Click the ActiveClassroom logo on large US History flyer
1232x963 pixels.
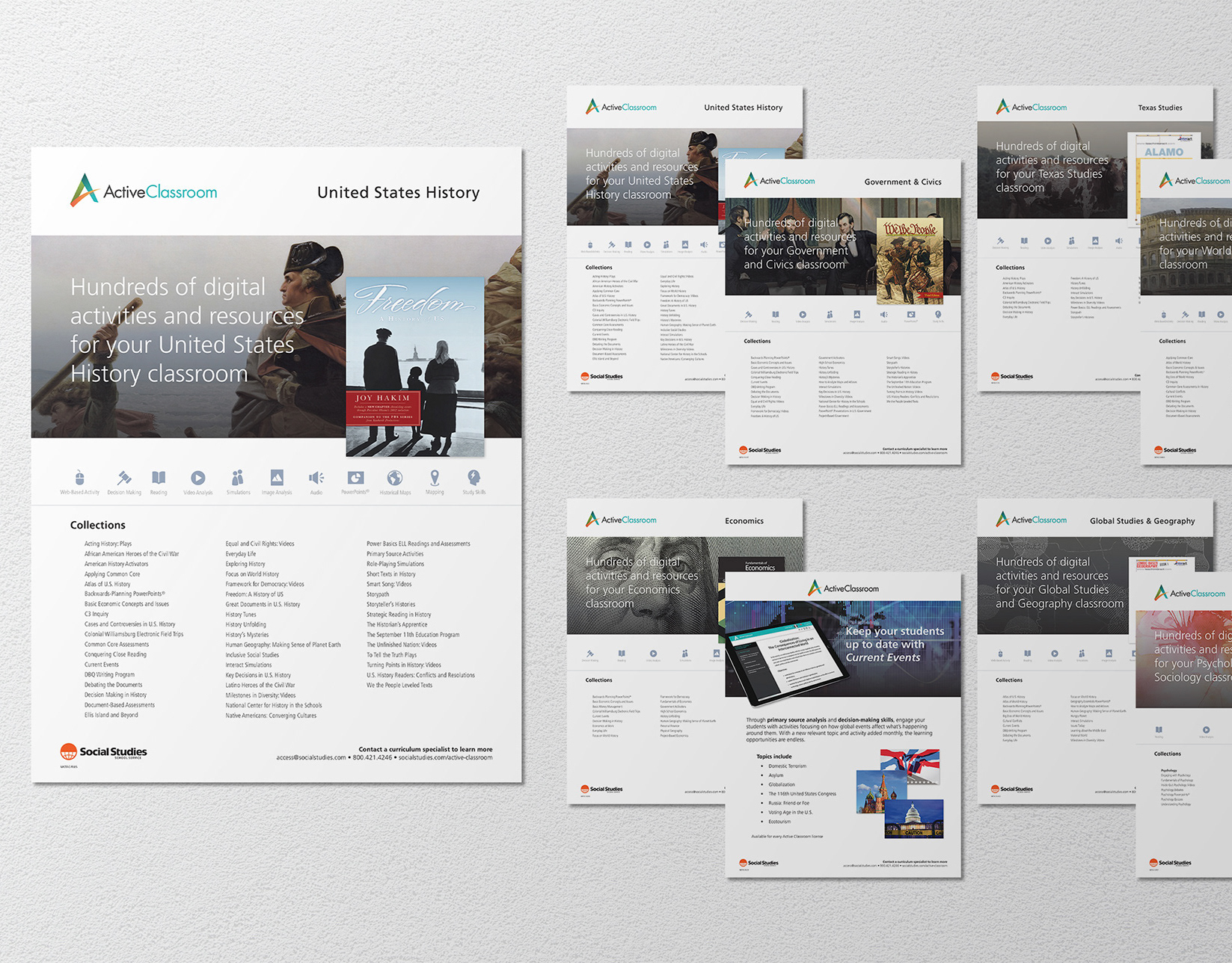144,190
